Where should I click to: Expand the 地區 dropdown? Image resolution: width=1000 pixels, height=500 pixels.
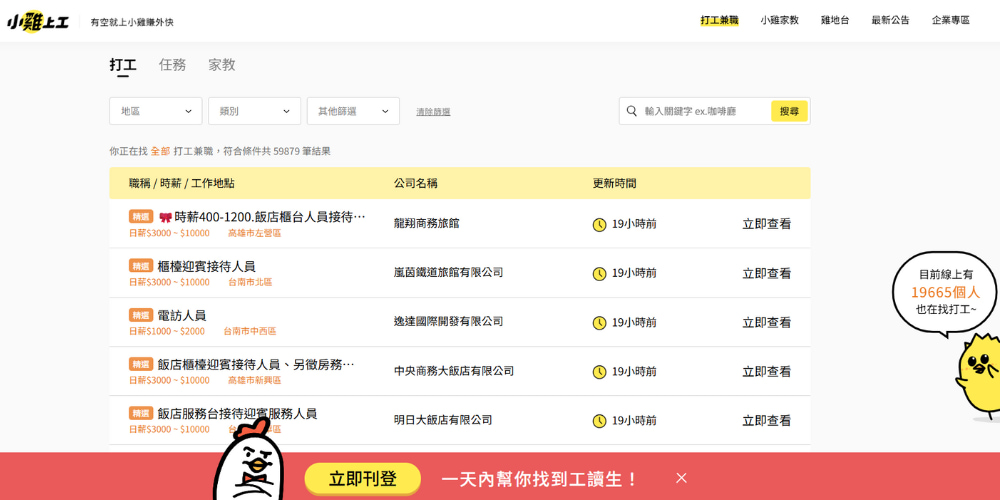[x=155, y=111]
